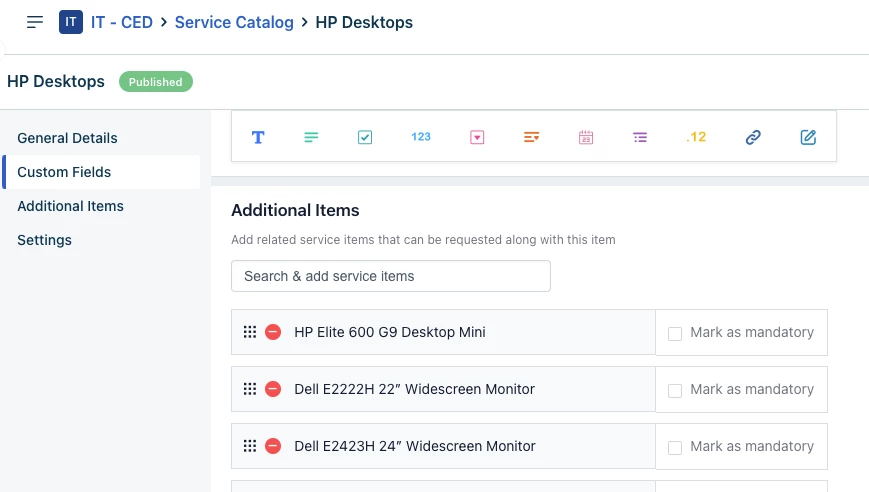
Task: Click the IT workspace badge icon
Action: tap(71, 22)
